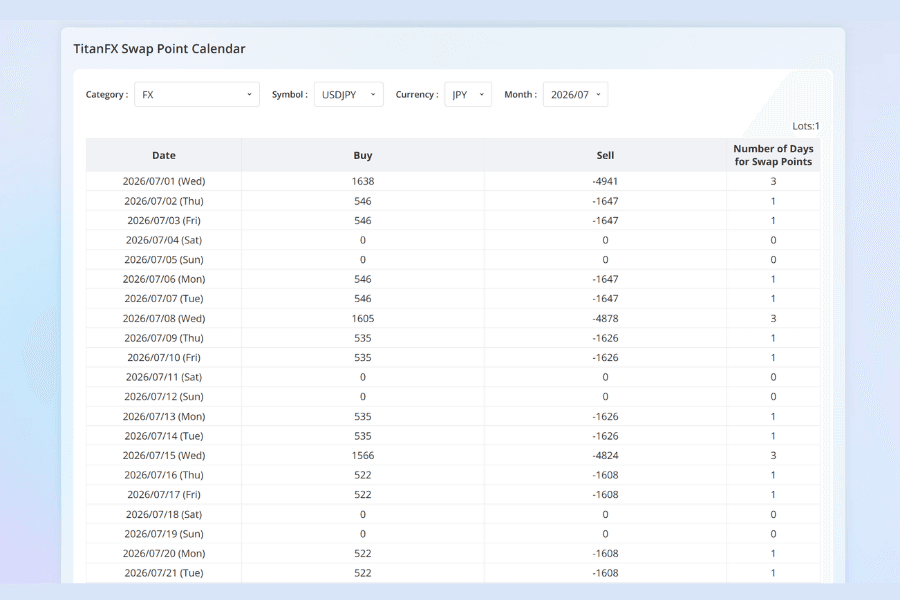Click Sell value -1647 in the 07/03 row

[605, 220]
